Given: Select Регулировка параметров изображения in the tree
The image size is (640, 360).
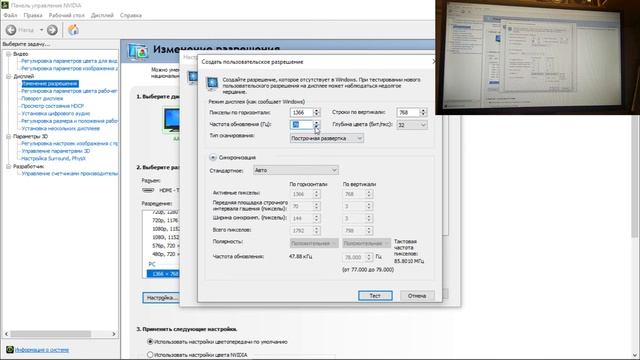Looking at the screenshot, I should pyautogui.click(x=69, y=68).
